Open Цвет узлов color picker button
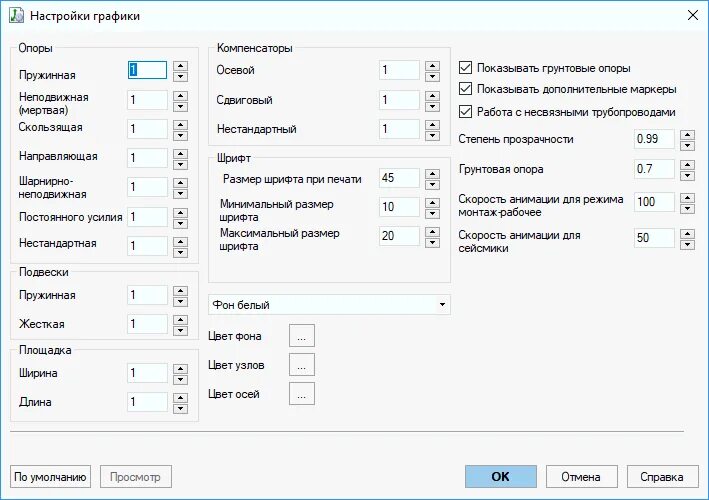Image resolution: width=709 pixels, height=500 pixels. 302,365
